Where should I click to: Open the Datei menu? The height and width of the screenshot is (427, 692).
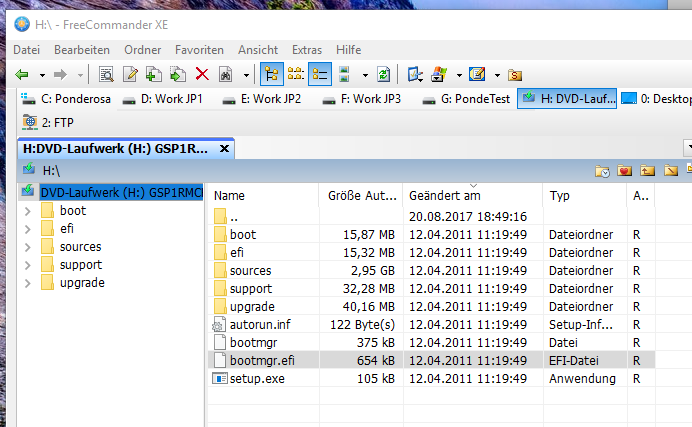click(26, 50)
